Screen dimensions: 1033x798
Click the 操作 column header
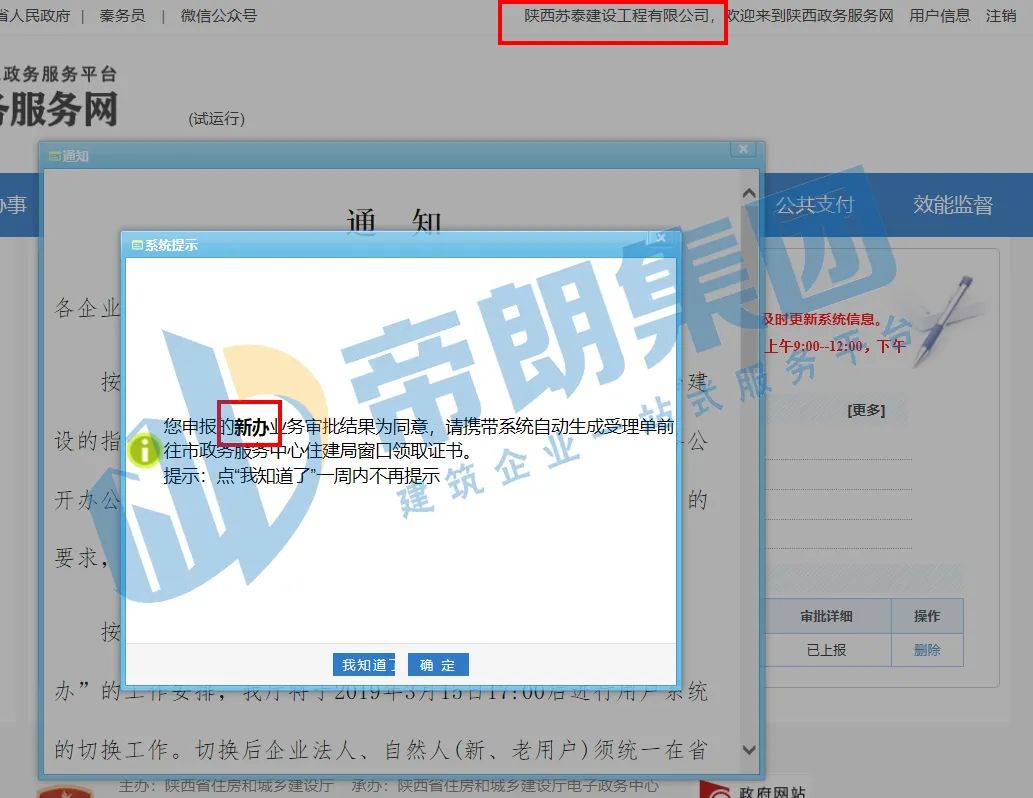click(927, 616)
